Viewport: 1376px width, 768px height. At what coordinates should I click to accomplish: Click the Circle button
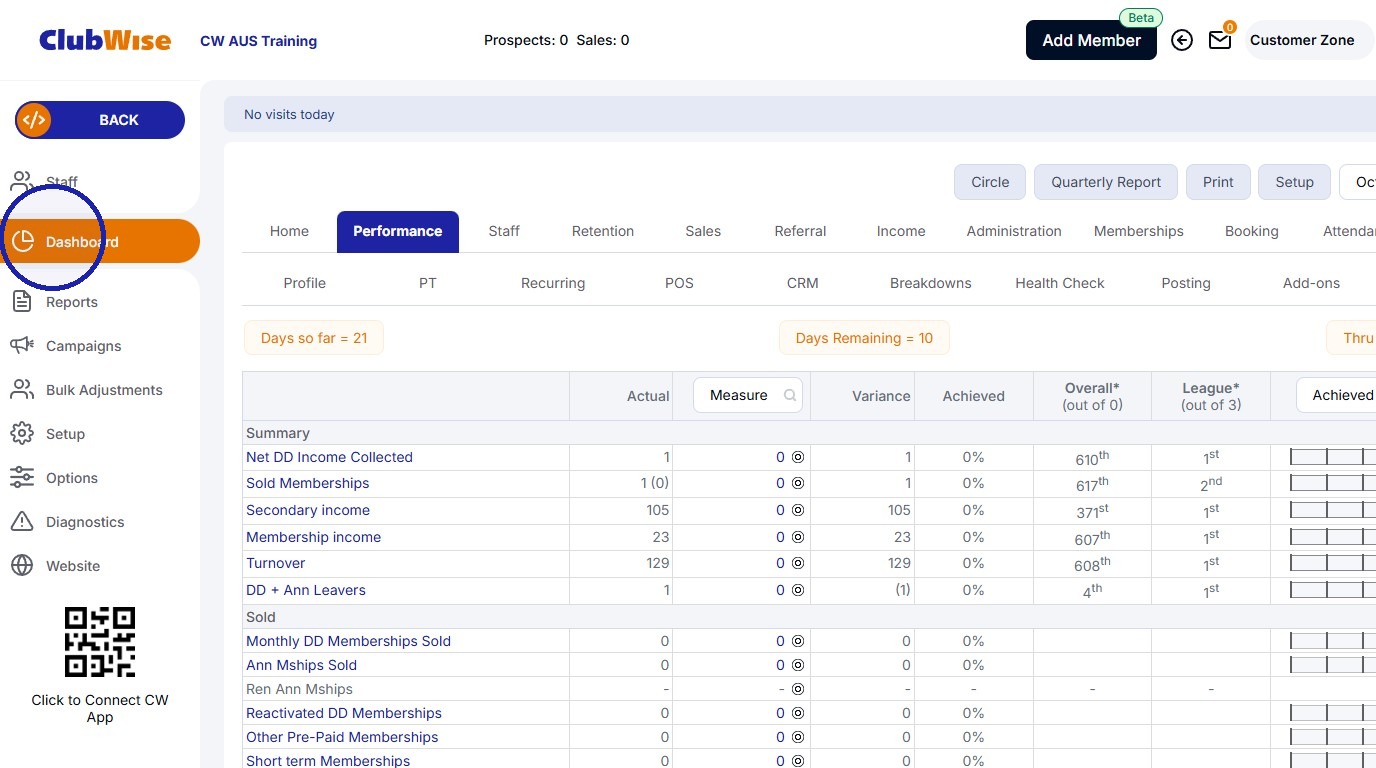[990, 182]
